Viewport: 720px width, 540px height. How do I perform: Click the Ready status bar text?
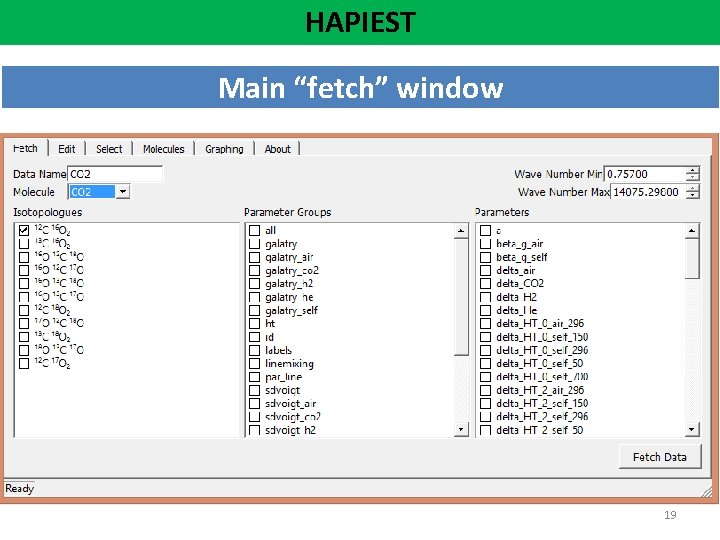19,488
